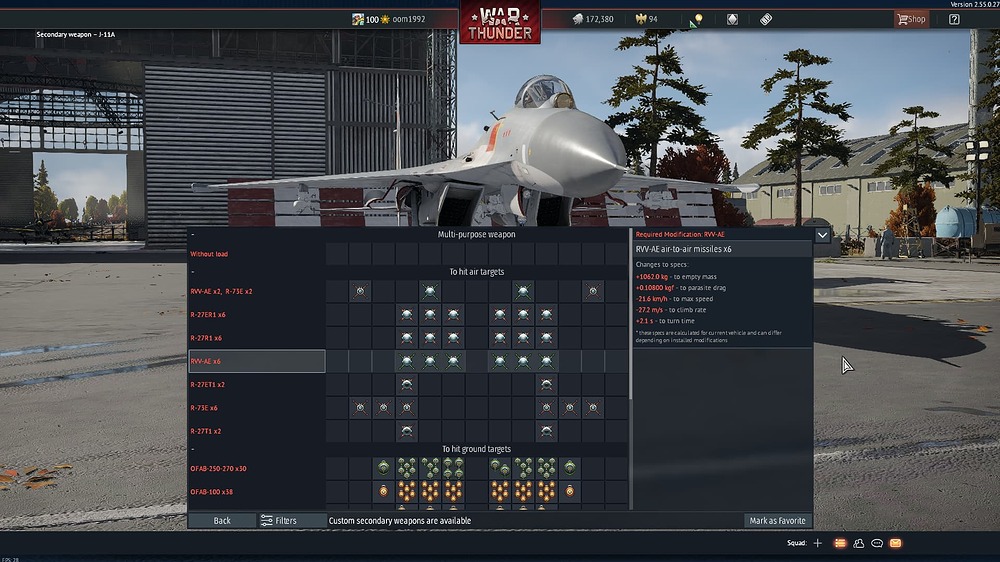Collapse the To hit air targets section
This screenshot has width=1000, height=562.
(193, 272)
